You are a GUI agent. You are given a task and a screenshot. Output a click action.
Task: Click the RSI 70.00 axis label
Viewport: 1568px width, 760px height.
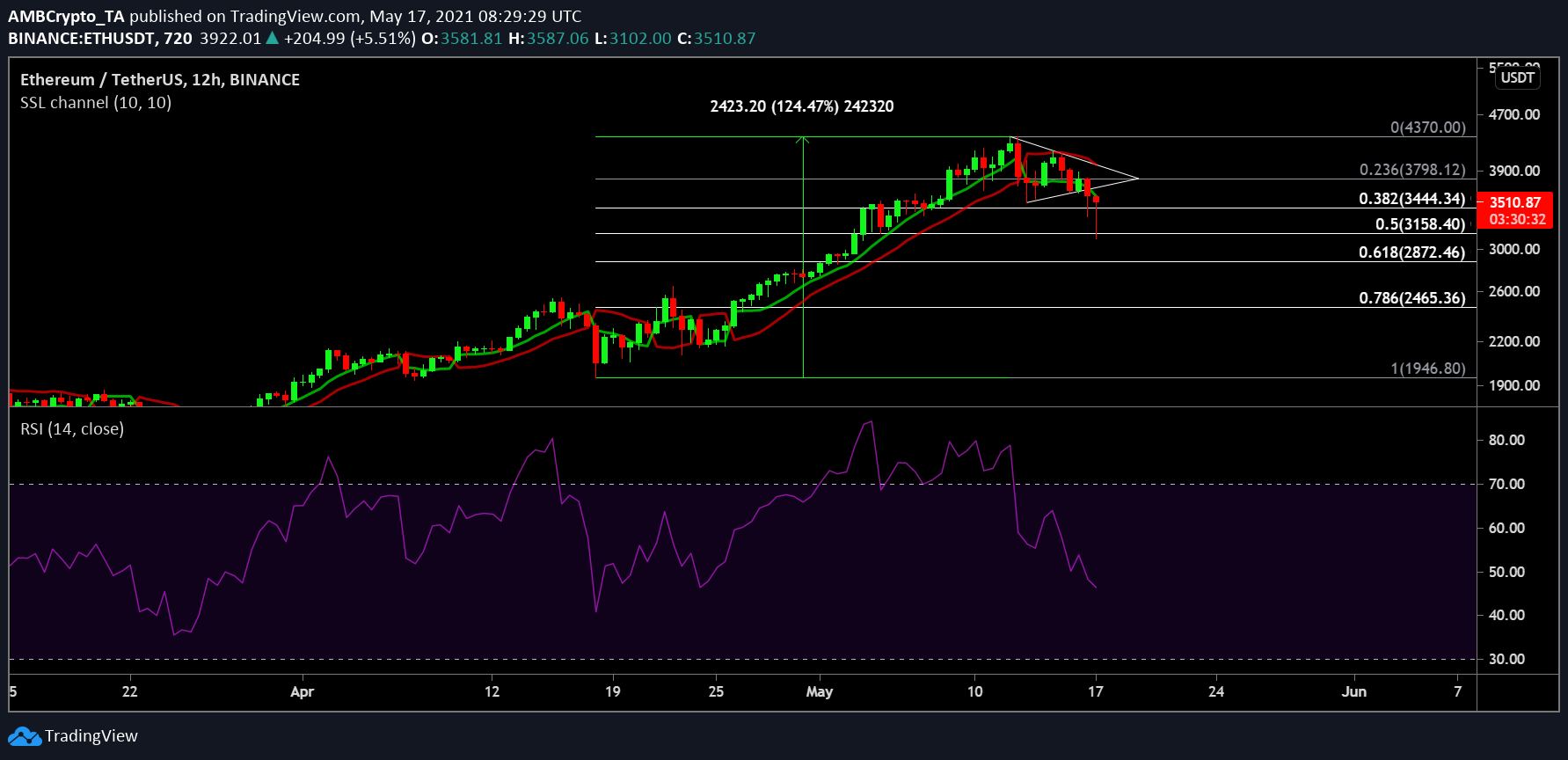pos(1506,484)
